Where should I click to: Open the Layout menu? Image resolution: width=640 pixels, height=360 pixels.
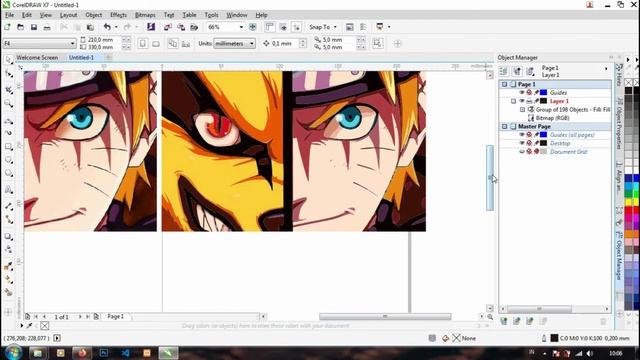coord(68,15)
